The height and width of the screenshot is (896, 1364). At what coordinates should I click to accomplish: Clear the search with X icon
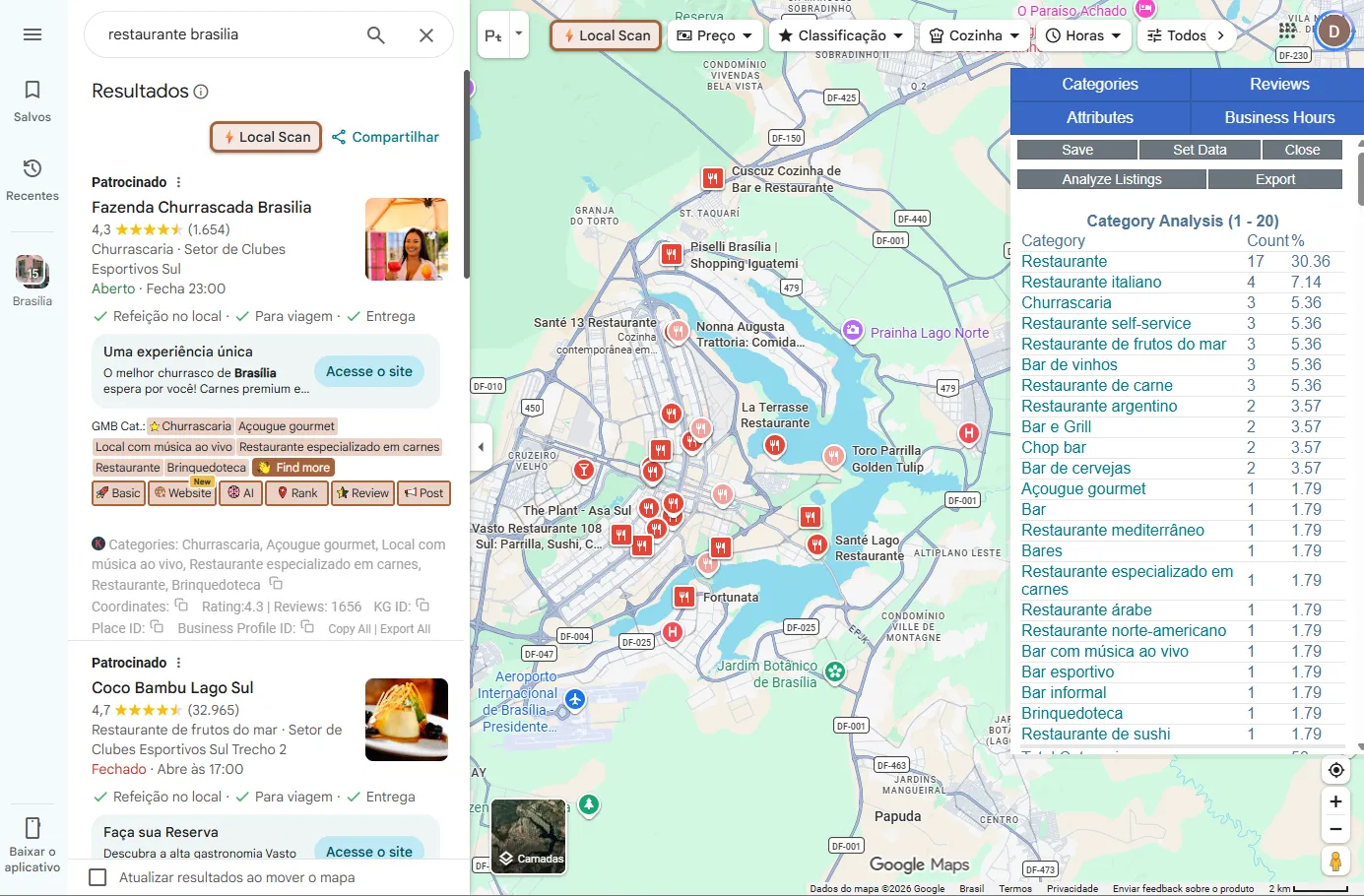click(426, 35)
